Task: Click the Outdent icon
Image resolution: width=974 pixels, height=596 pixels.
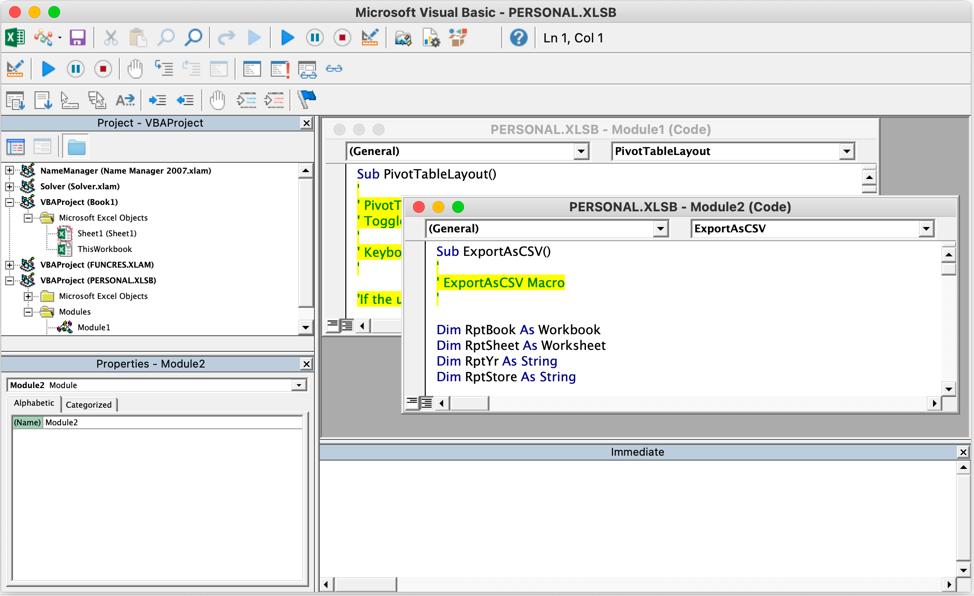Action: pyautogui.click(x=185, y=100)
